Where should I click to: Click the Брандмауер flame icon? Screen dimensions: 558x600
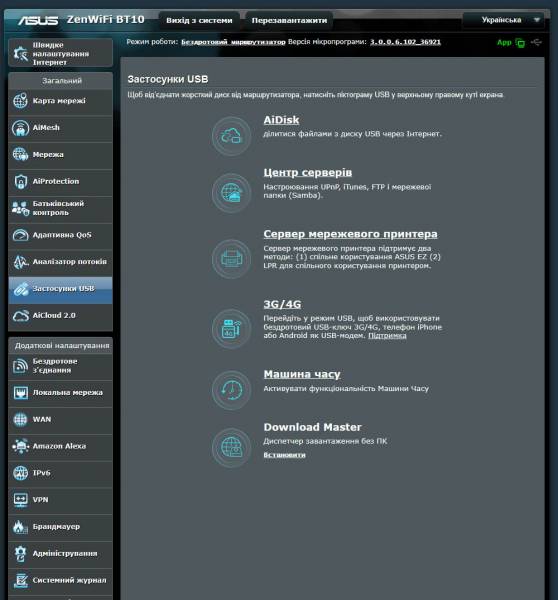point(20,527)
